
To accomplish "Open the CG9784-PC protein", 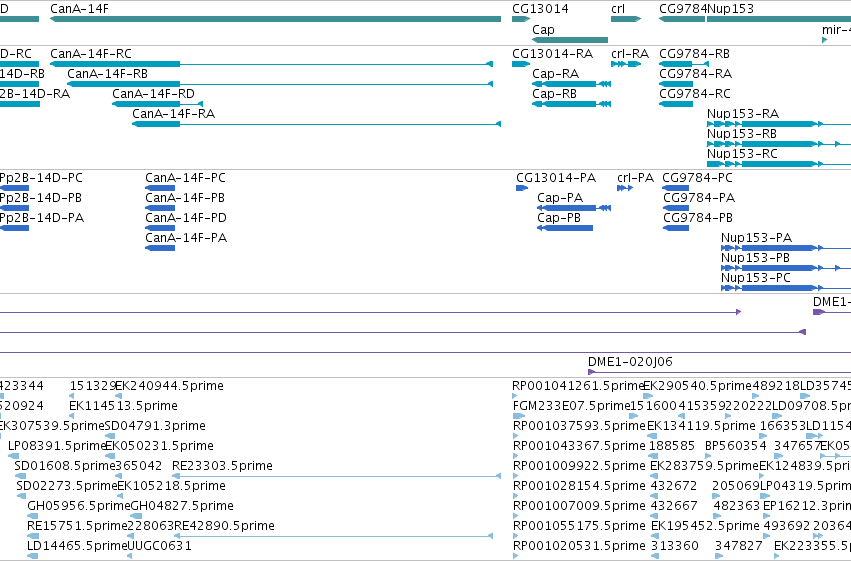I will (x=697, y=178).
